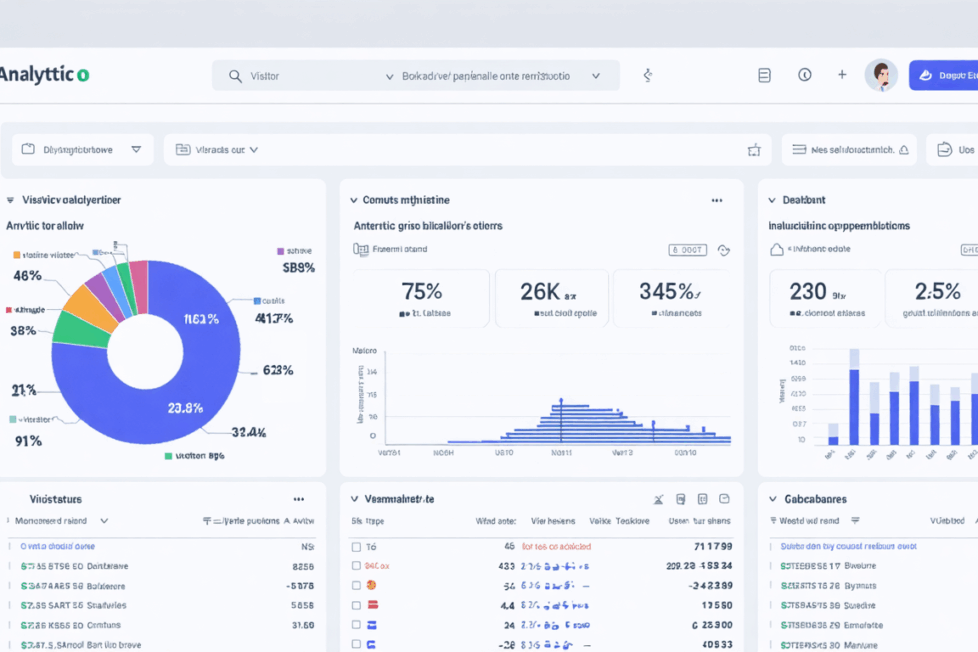Open the Bokadrve panenalle dropdown arrow
The width and height of the screenshot is (978, 652).
click(x=596, y=76)
